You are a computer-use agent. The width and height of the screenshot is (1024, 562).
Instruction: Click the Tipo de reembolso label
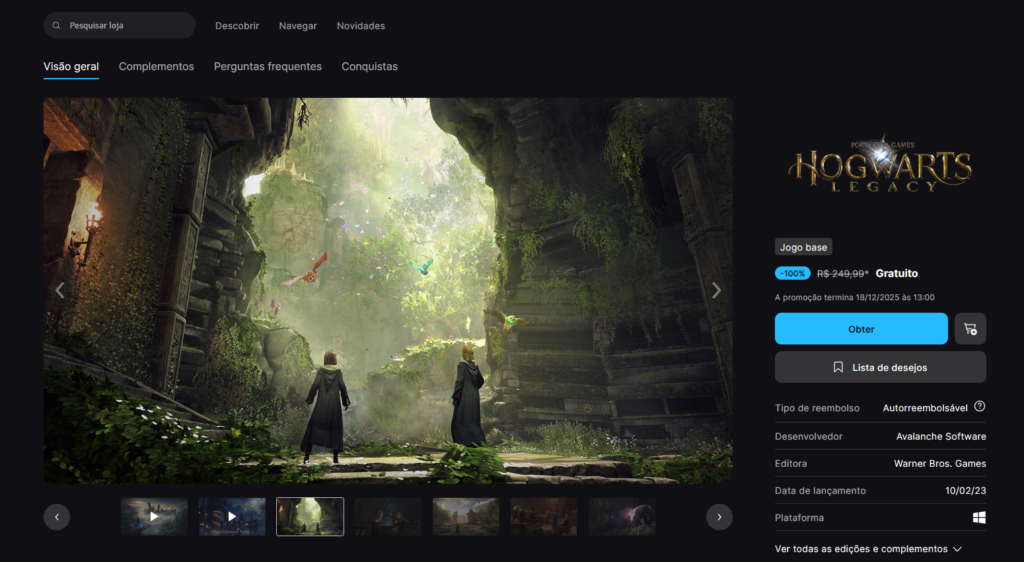(x=817, y=408)
